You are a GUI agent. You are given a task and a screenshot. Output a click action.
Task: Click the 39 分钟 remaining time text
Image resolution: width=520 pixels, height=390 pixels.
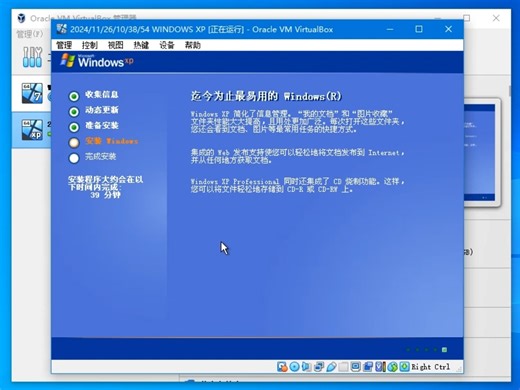(105, 195)
